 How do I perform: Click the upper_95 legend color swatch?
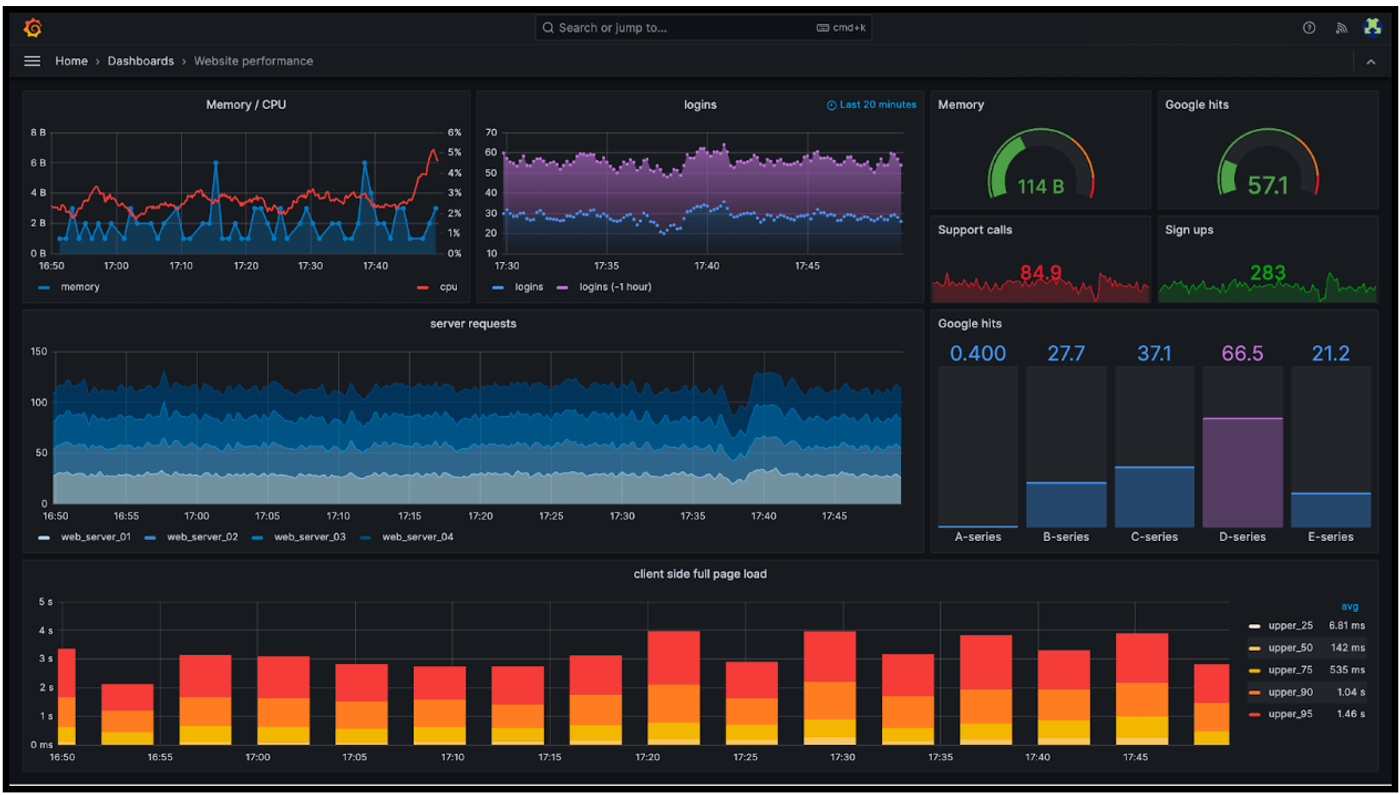[1254, 715]
